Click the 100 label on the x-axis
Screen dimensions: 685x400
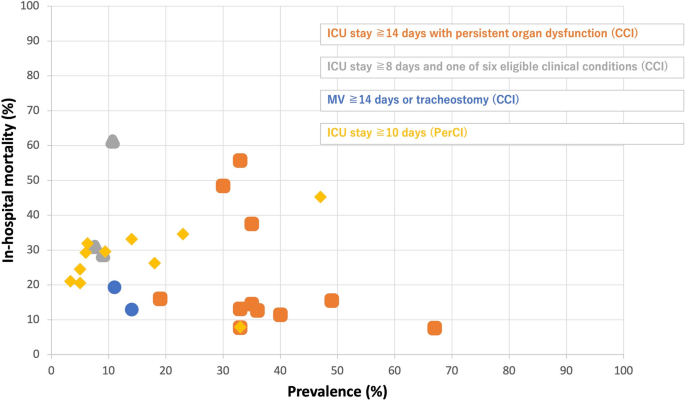[624, 369]
